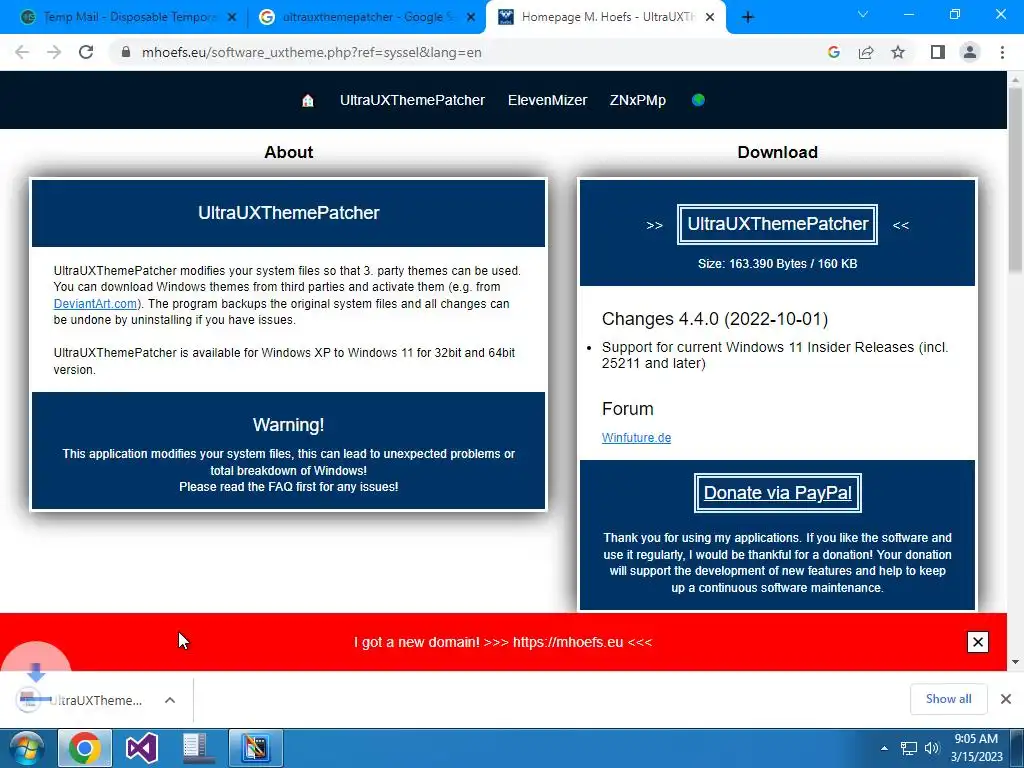This screenshot has height=768, width=1024.
Task: Click the Changes 4.4.0 heading
Action: coord(715,319)
